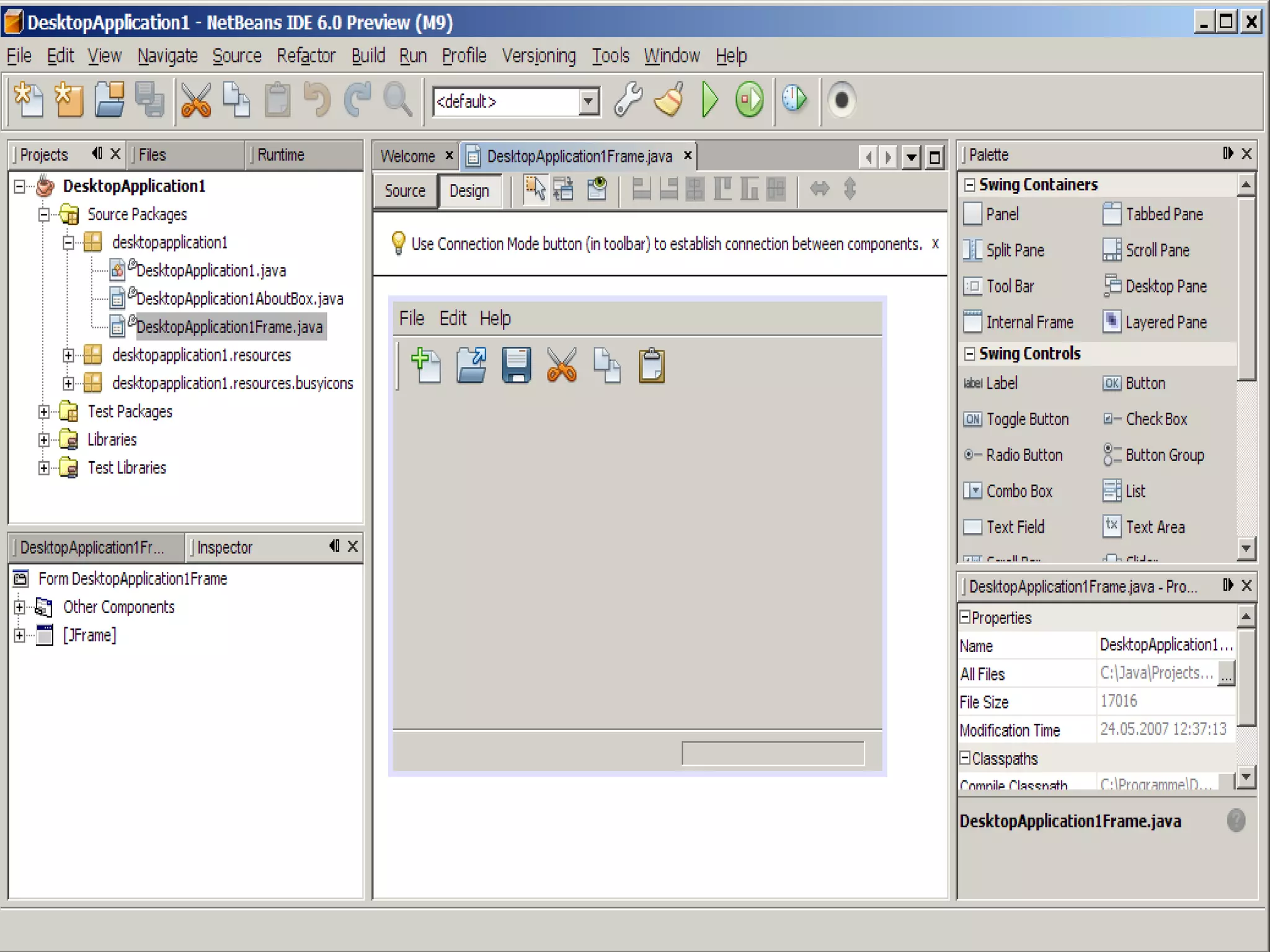Screen dimensions: 1270x952
Task: Expand the Libraries tree node
Action: coord(44,440)
